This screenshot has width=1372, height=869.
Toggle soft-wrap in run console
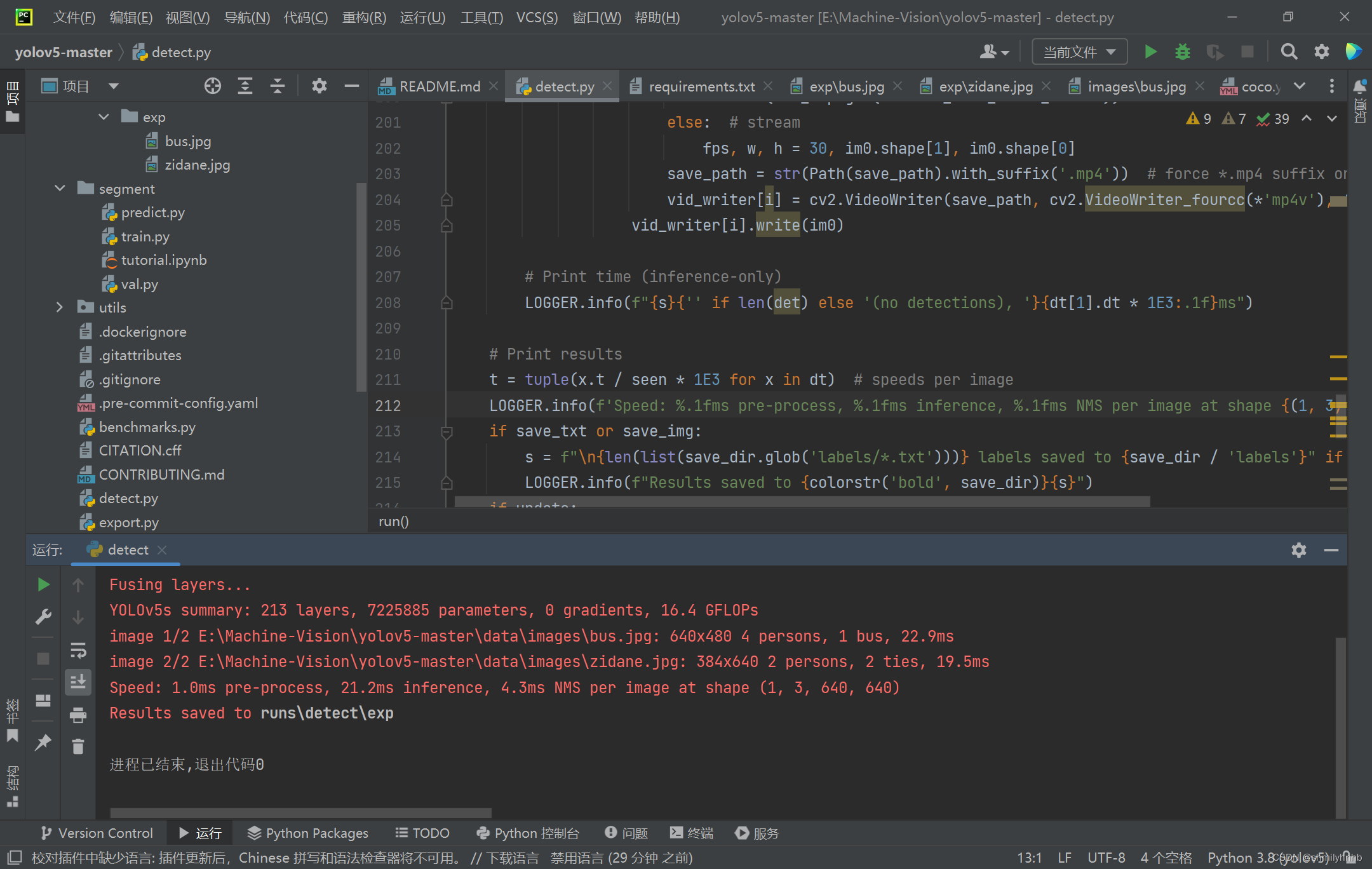click(x=78, y=650)
